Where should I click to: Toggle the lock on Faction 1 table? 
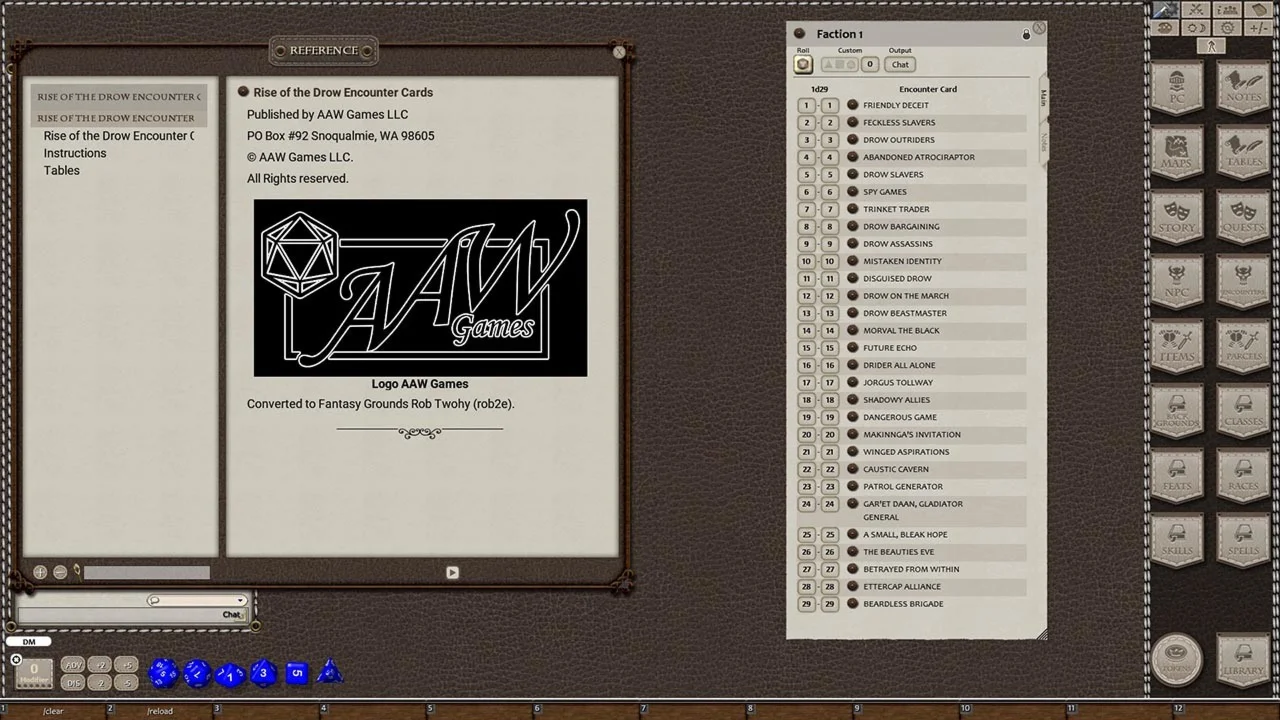click(1026, 35)
